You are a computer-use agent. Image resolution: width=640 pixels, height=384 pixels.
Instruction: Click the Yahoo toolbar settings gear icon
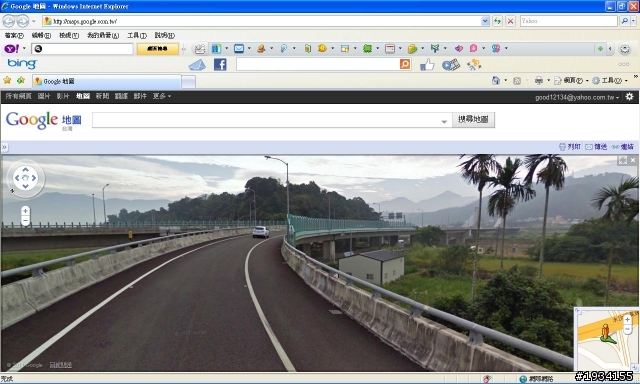pos(624,49)
